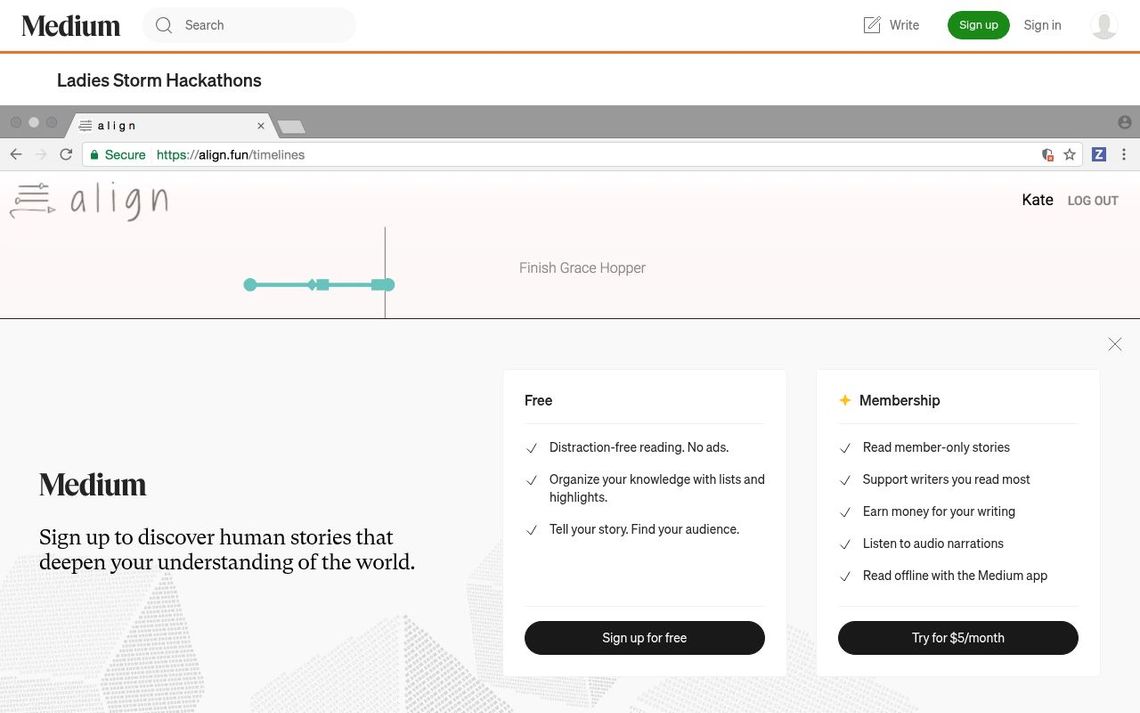Click checkmark beside Organize your knowledge
The width and height of the screenshot is (1140, 713).
pos(531,480)
